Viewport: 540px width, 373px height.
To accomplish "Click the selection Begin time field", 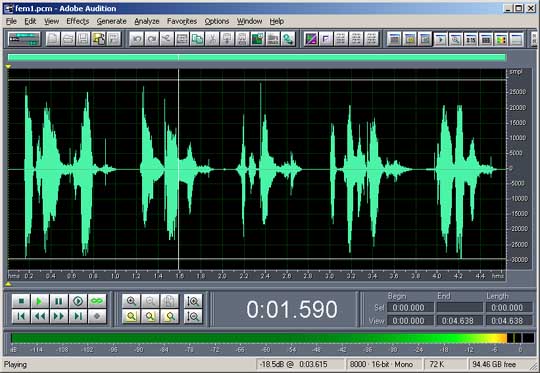I will pyautogui.click(x=410, y=307).
